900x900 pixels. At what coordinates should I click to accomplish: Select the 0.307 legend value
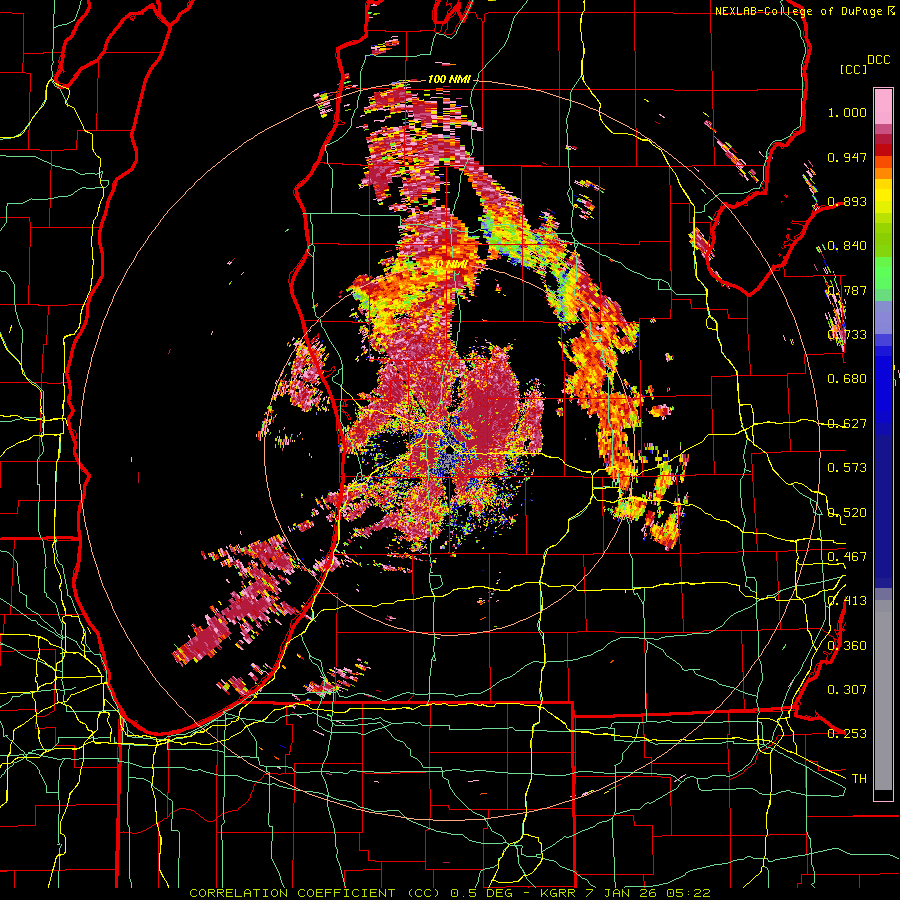click(847, 690)
